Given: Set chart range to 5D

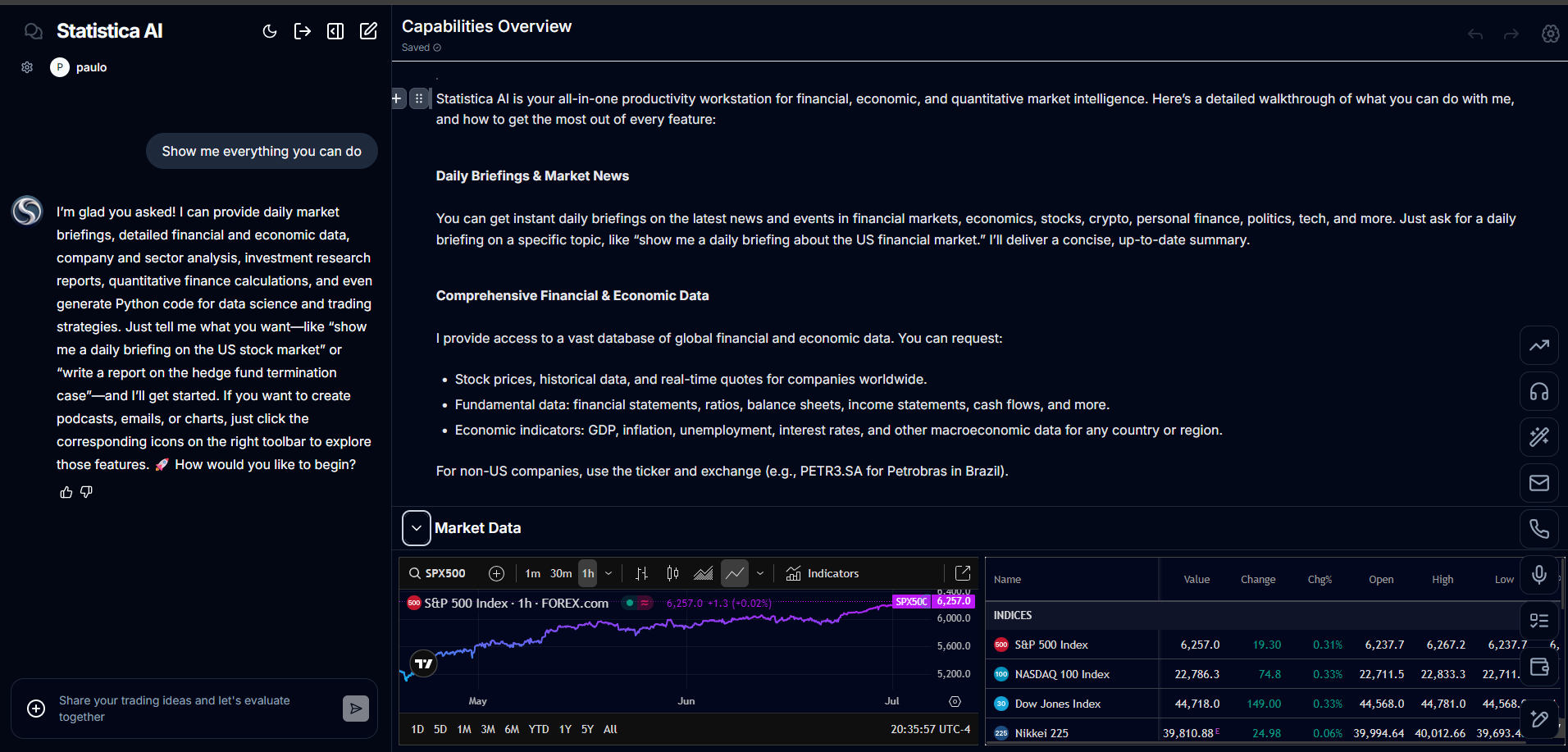Looking at the screenshot, I should tap(440, 729).
